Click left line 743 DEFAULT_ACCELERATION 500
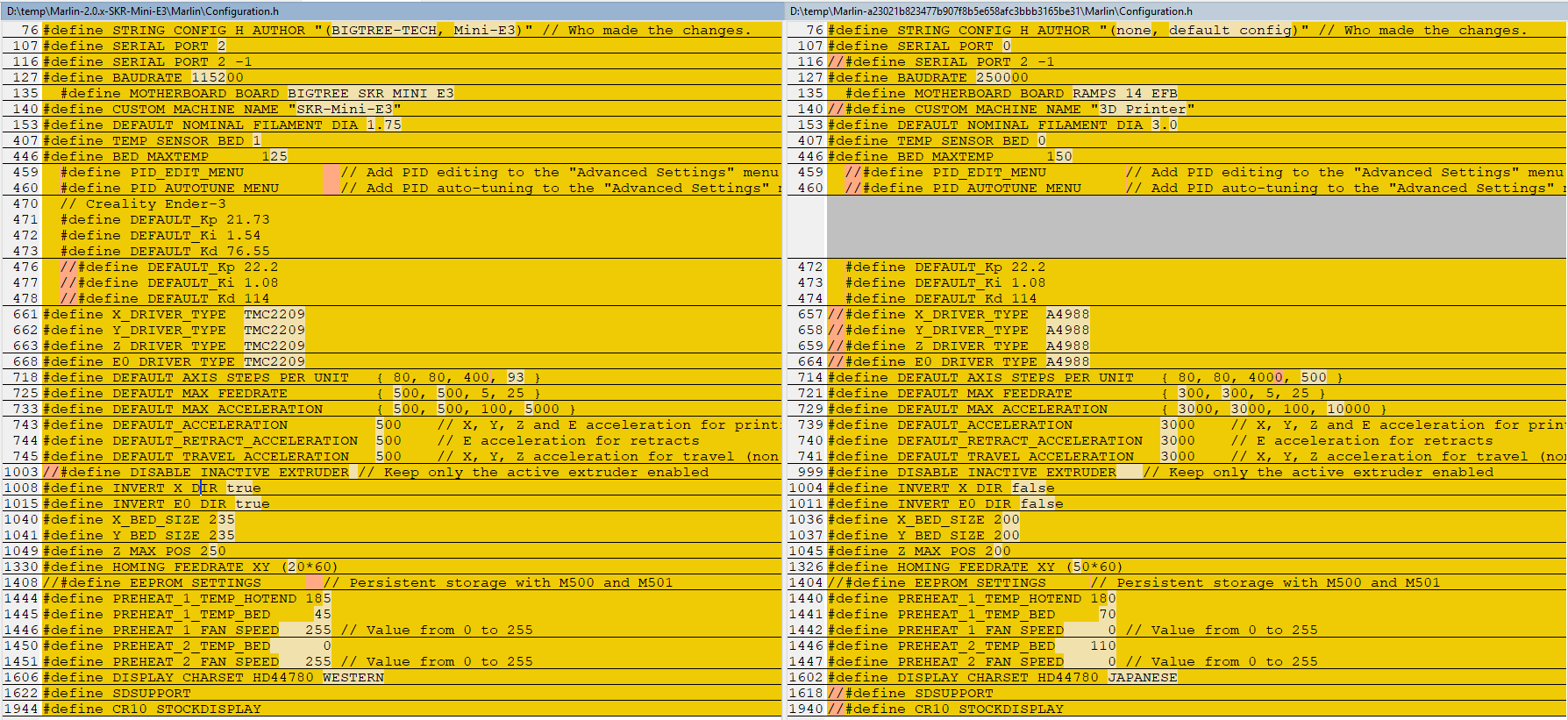The width and height of the screenshot is (1568, 720). [x=391, y=425]
